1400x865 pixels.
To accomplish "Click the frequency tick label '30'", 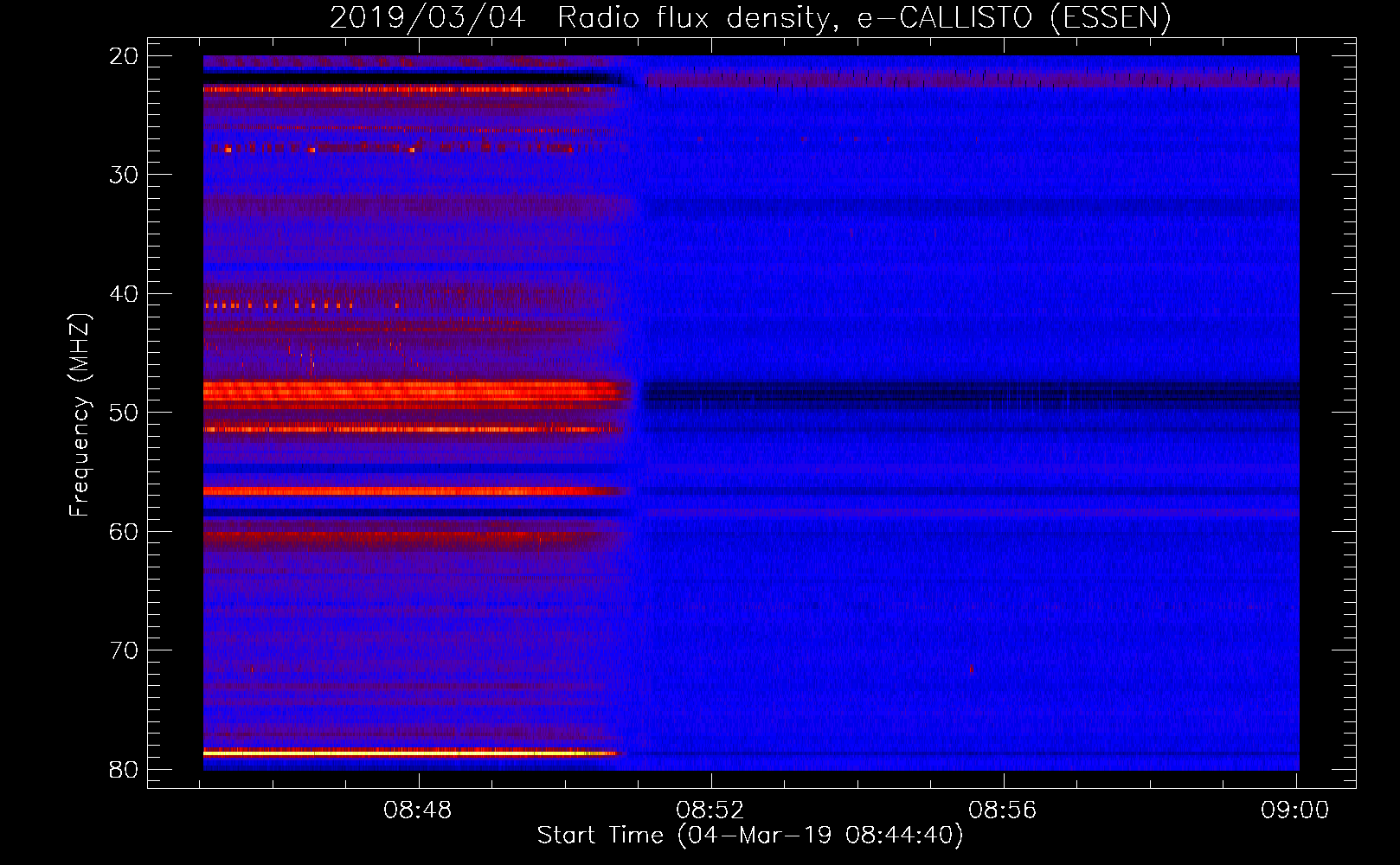I will click(x=124, y=175).
